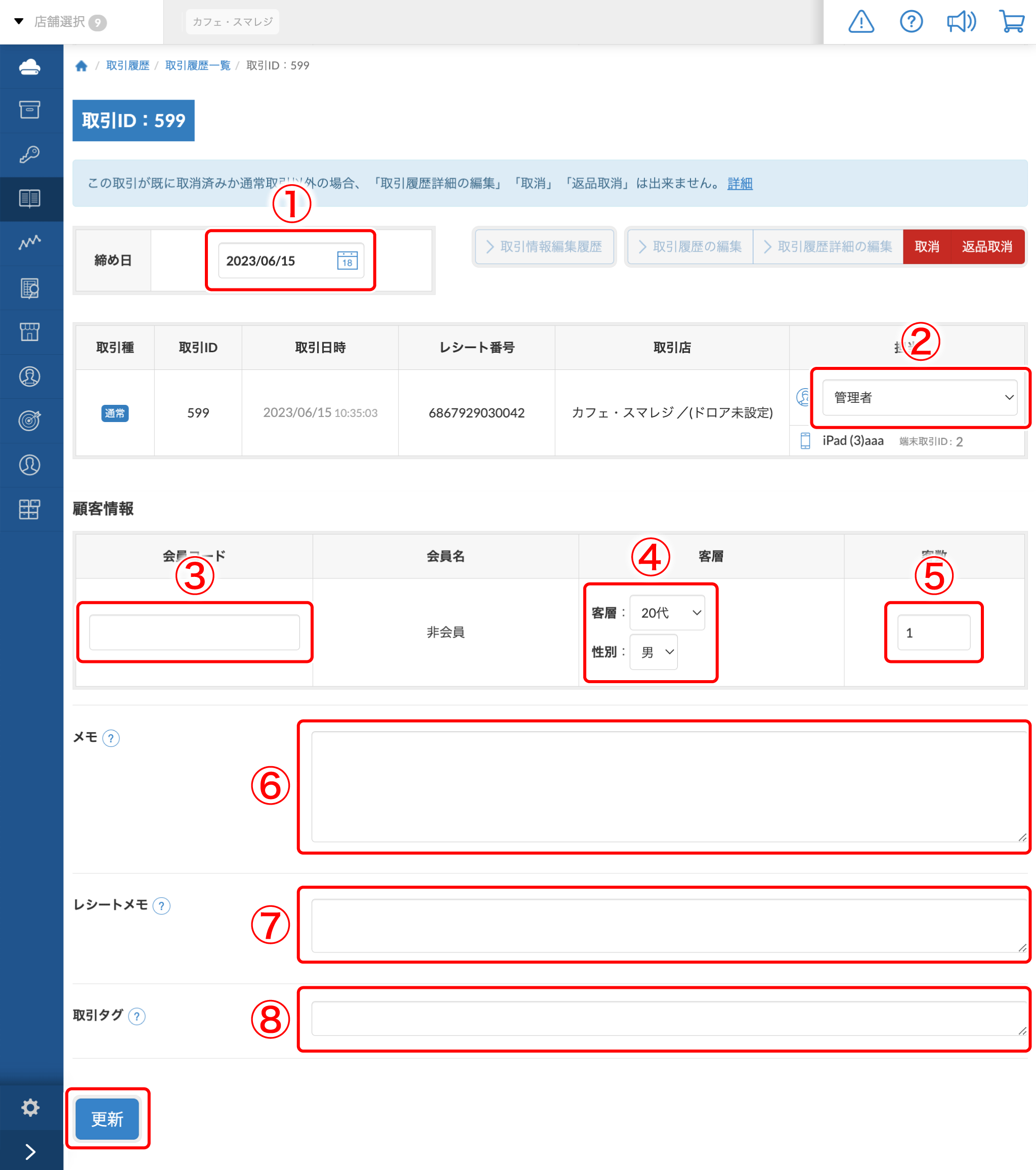Click the sales analysis graph sidebar icon
Image resolution: width=1036 pixels, height=1170 pixels.
coord(30,243)
